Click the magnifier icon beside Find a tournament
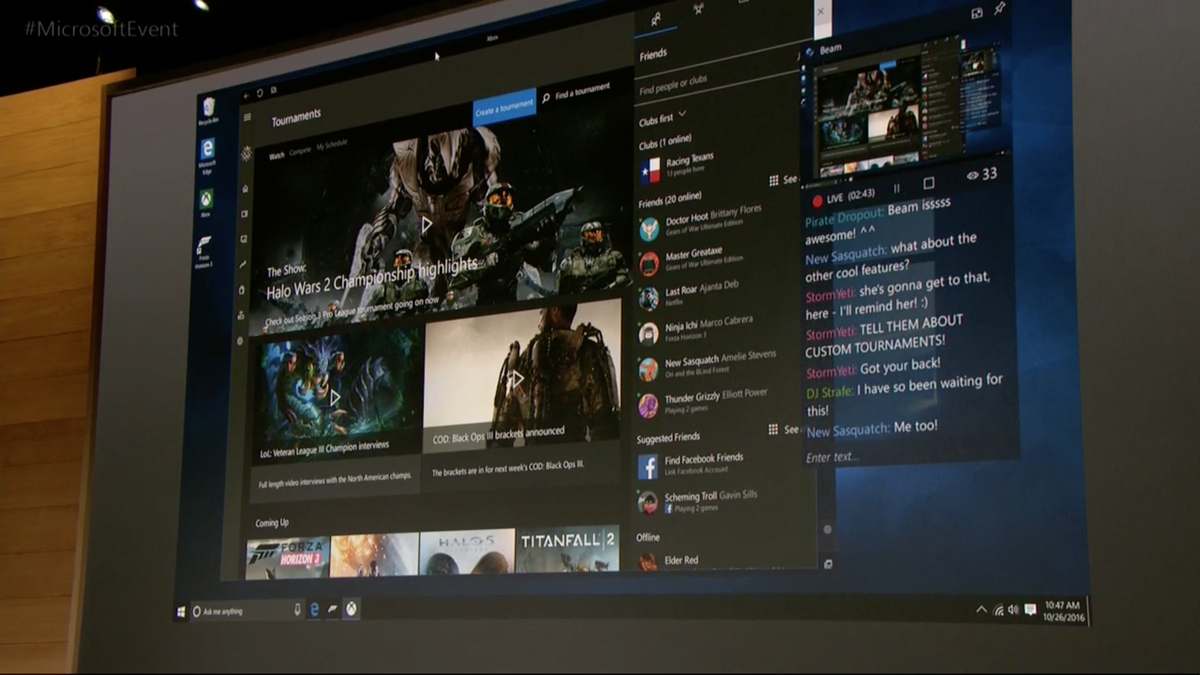The height and width of the screenshot is (675, 1200). (546, 97)
